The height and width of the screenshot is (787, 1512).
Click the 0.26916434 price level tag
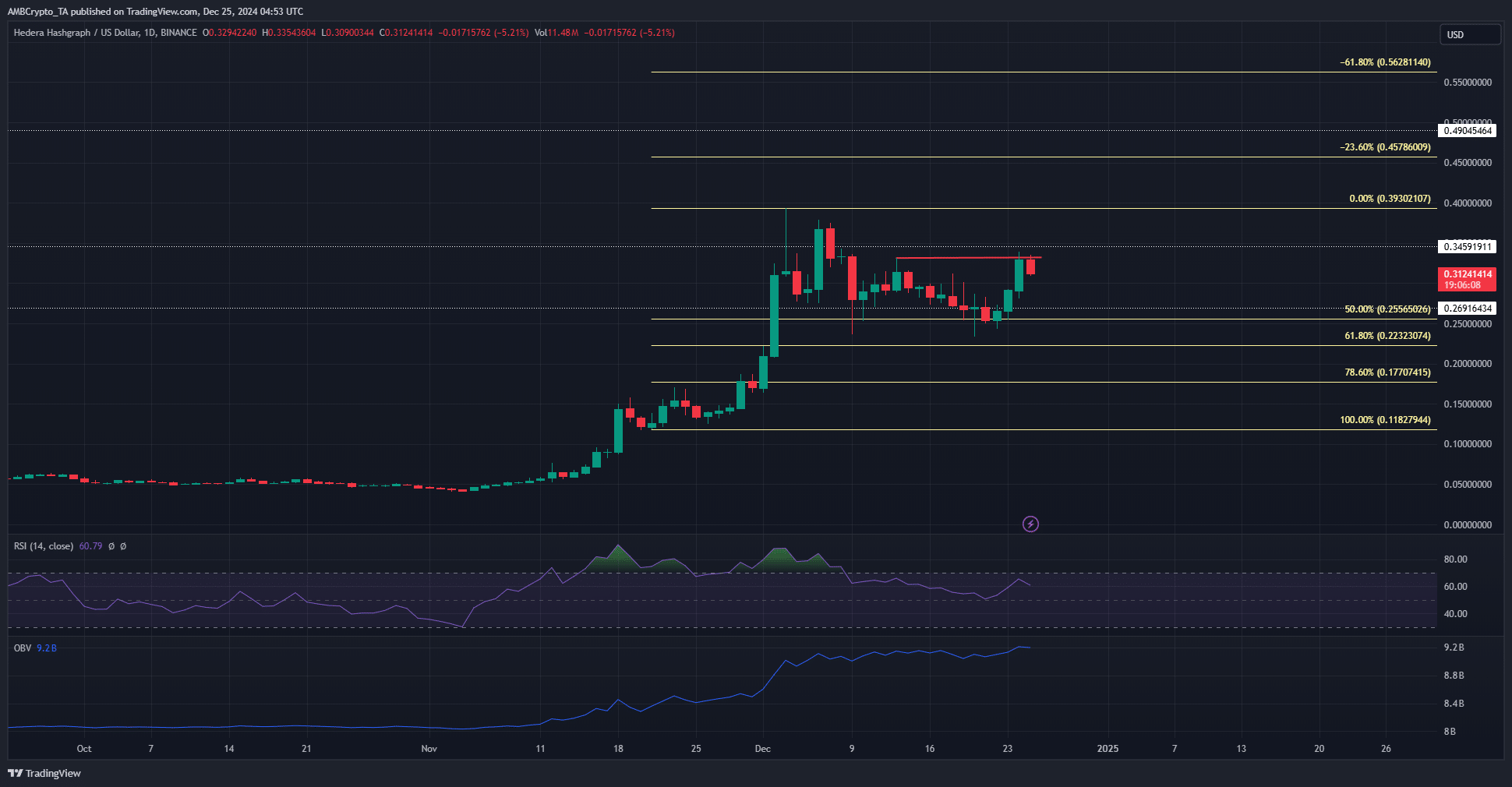(x=1468, y=309)
